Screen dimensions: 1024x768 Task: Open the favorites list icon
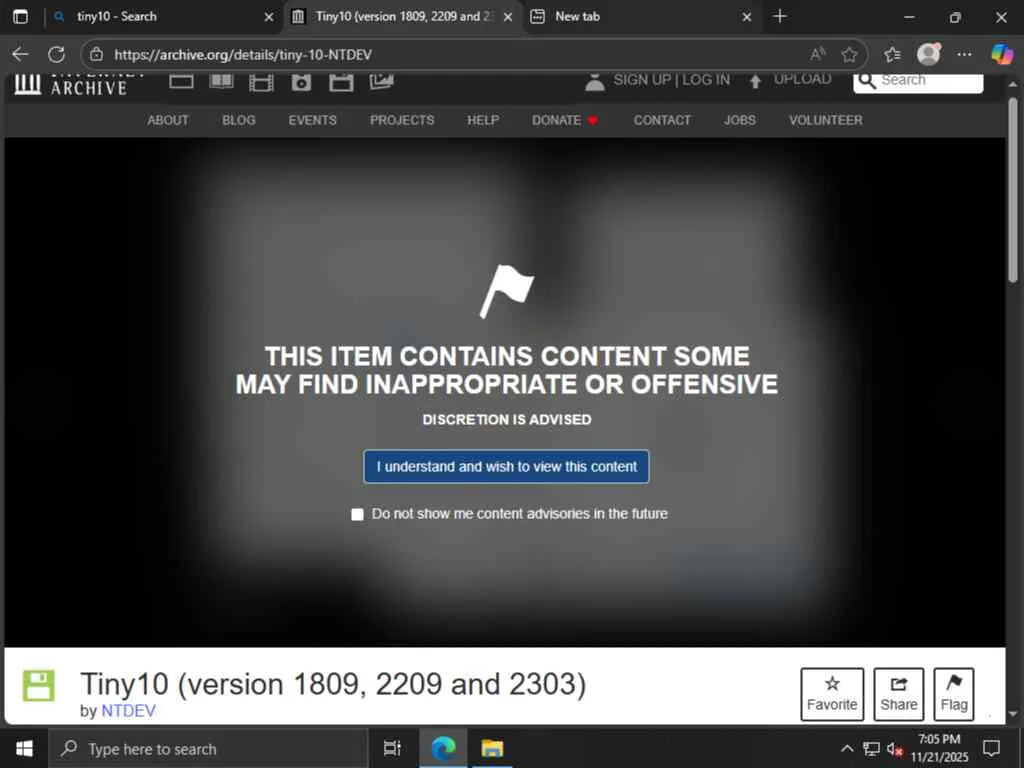coord(892,54)
